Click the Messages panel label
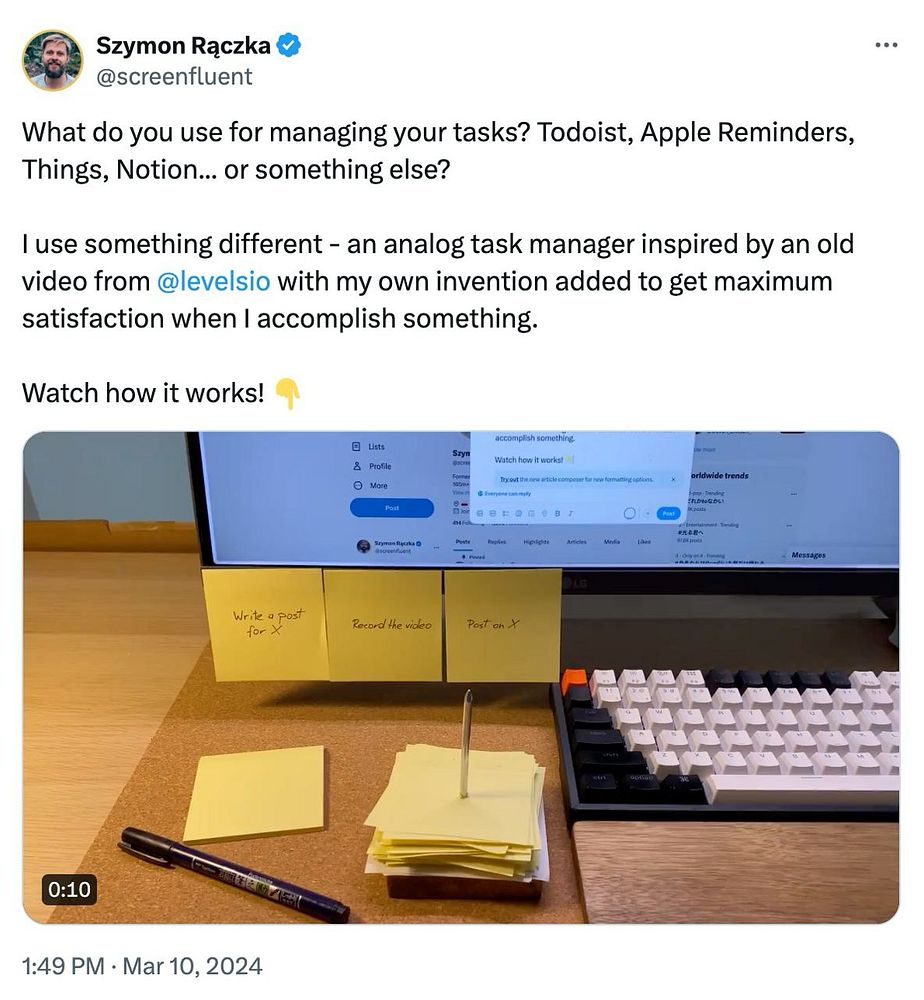 [x=809, y=555]
